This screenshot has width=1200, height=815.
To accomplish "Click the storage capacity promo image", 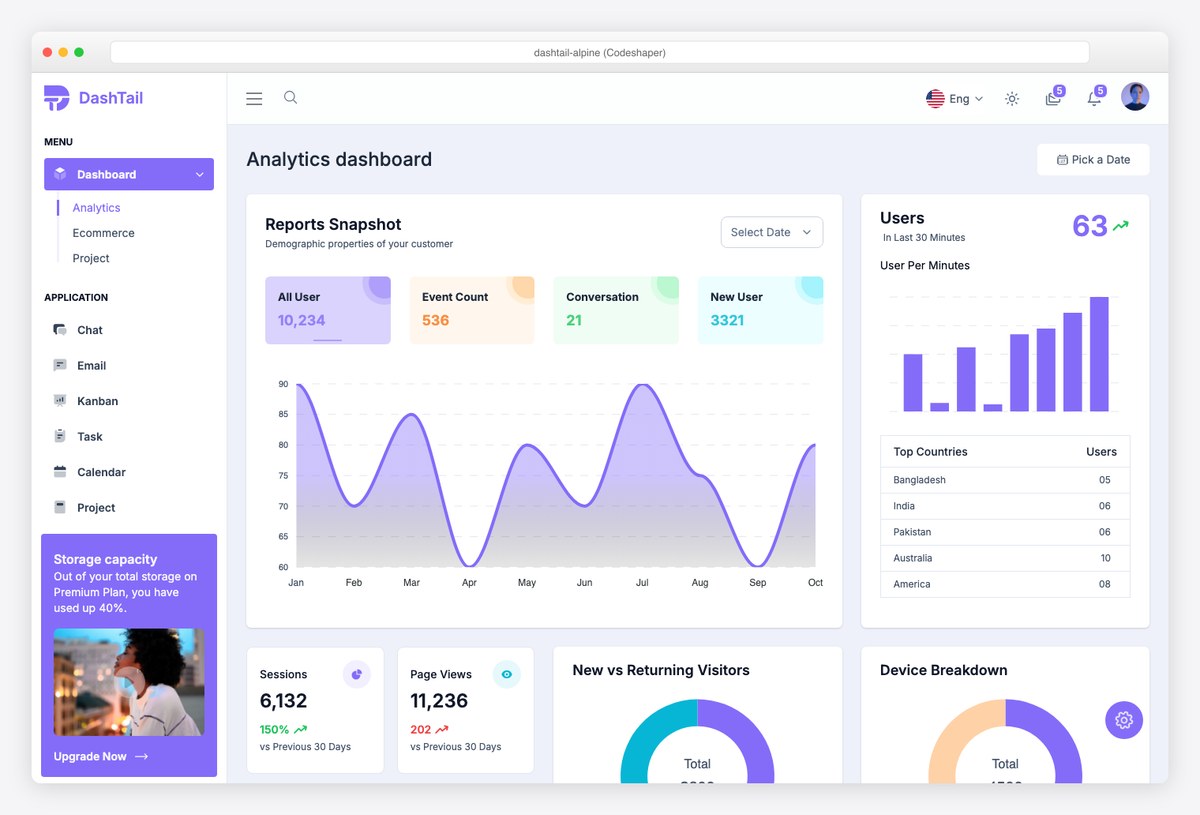I will click(129, 682).
